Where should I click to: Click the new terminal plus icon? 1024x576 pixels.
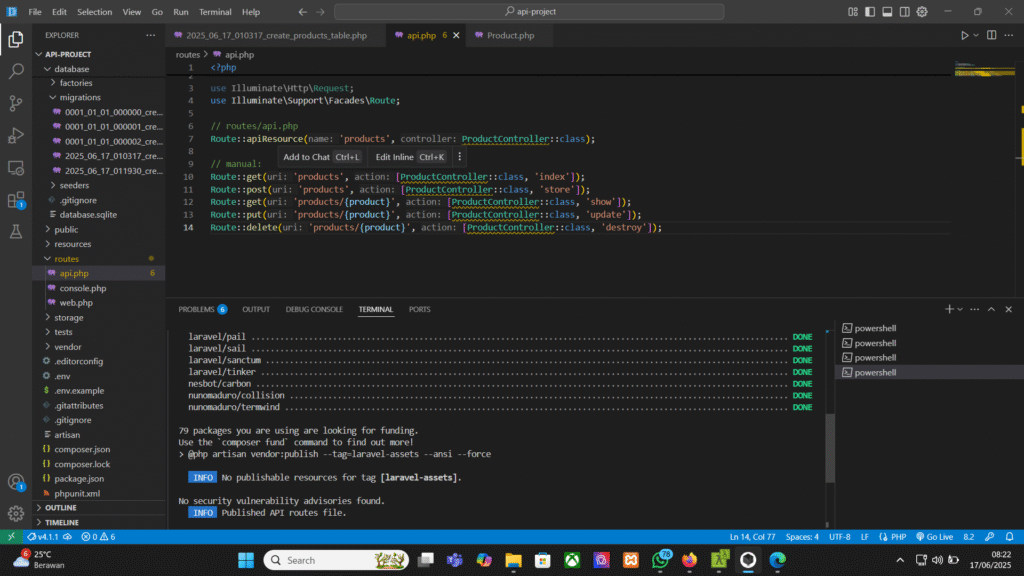[949, 310]
